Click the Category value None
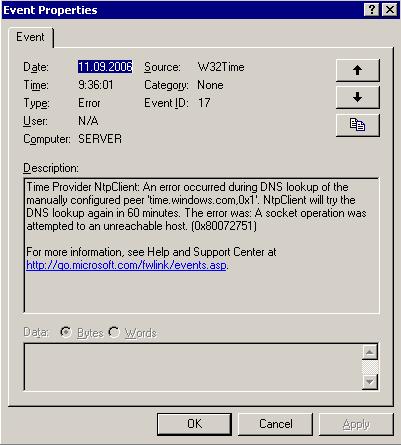 click(x=210, y=85)
